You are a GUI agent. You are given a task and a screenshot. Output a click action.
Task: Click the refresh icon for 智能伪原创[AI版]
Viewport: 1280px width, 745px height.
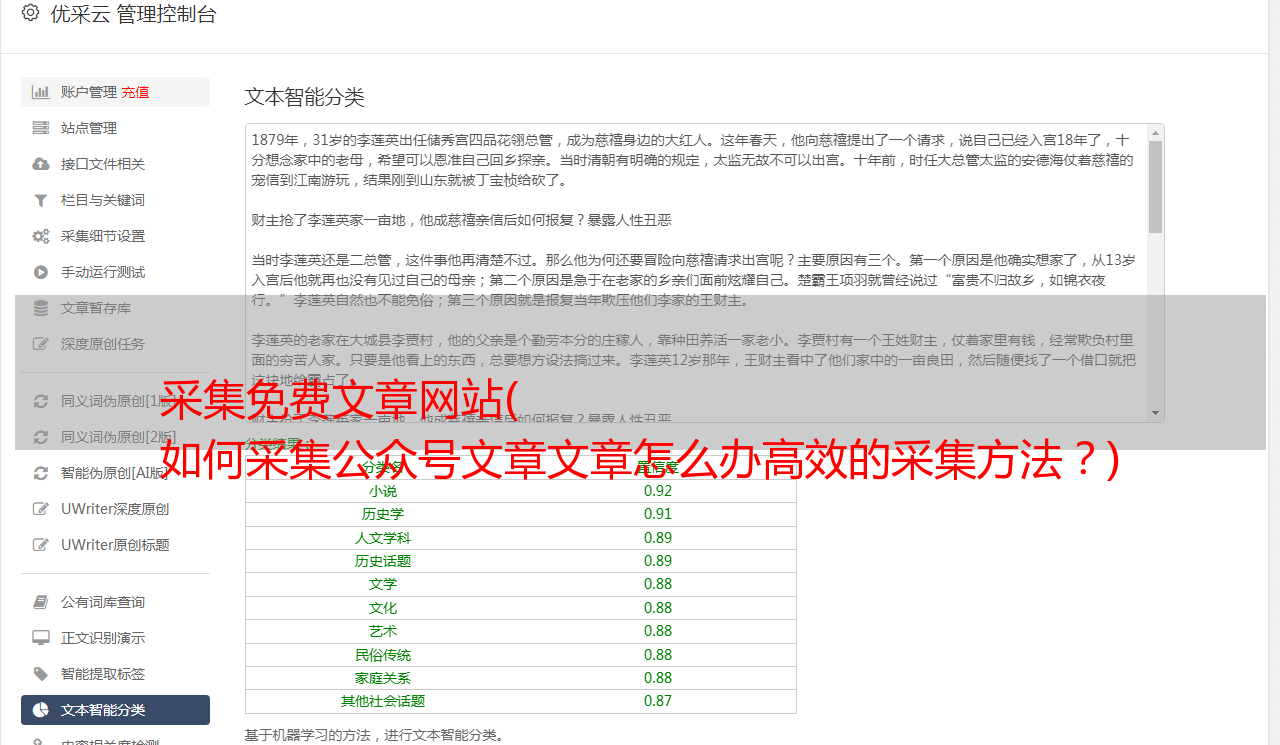click(x=41, y=473)
